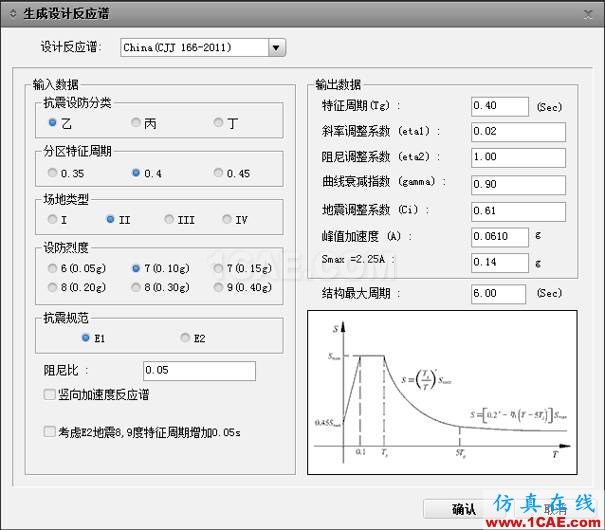Choose characteristic period 0.4 option
Screen dimensions: 605x530
pos(135,172)
